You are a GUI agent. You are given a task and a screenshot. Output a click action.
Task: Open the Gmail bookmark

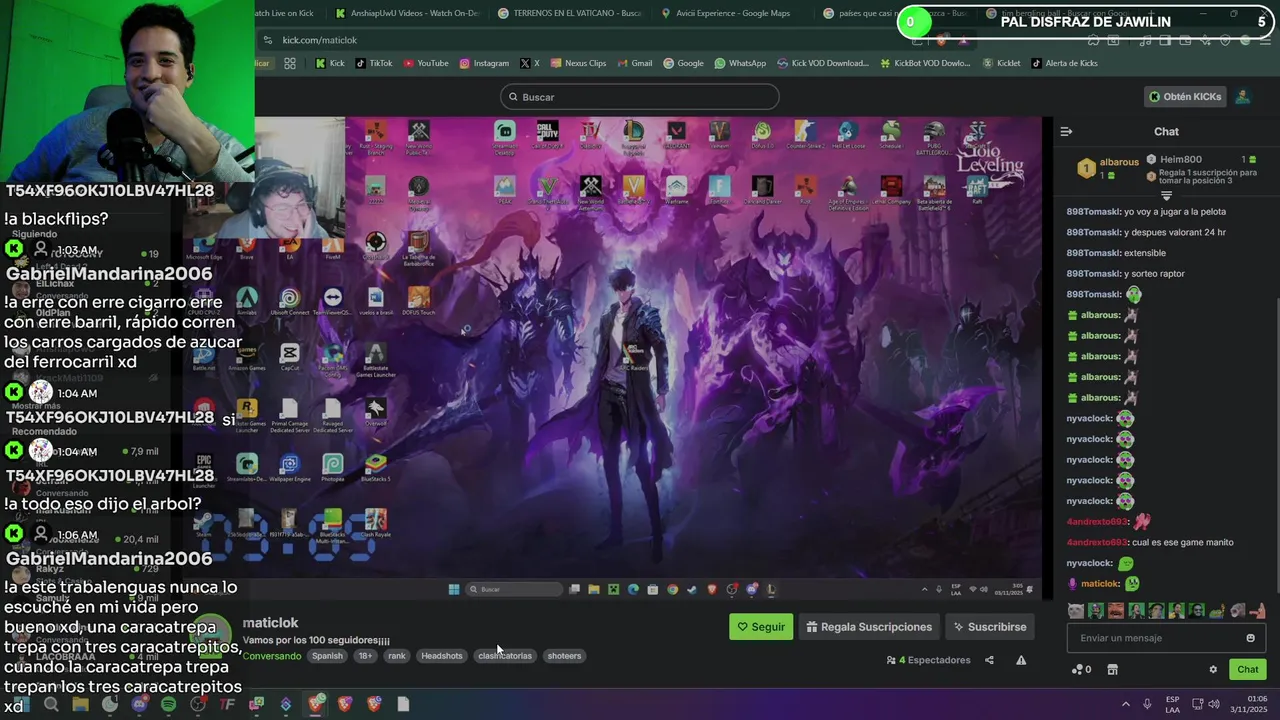(x=634, y=63)
